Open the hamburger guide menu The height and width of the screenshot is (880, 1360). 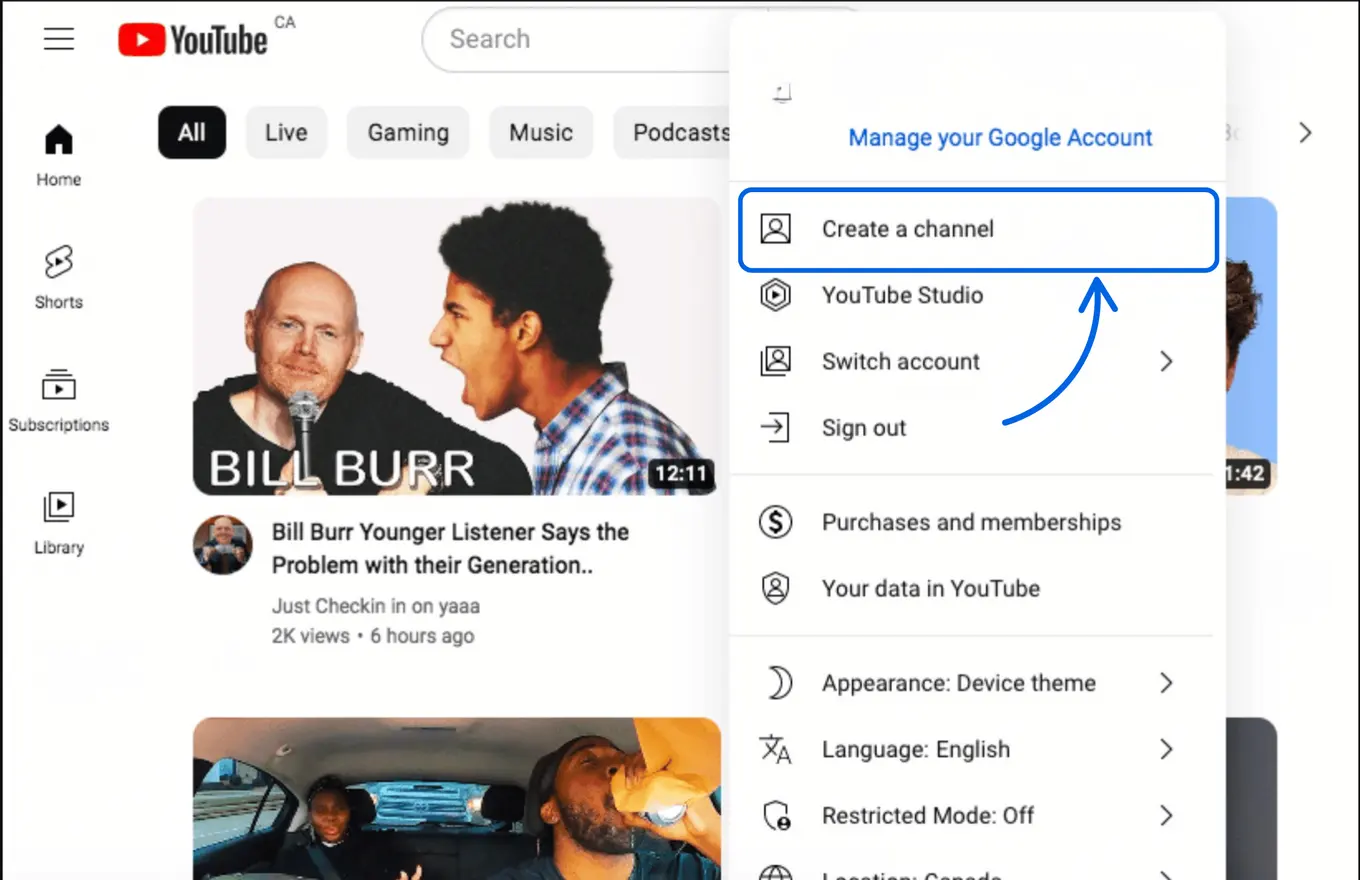tap(59, 39)
